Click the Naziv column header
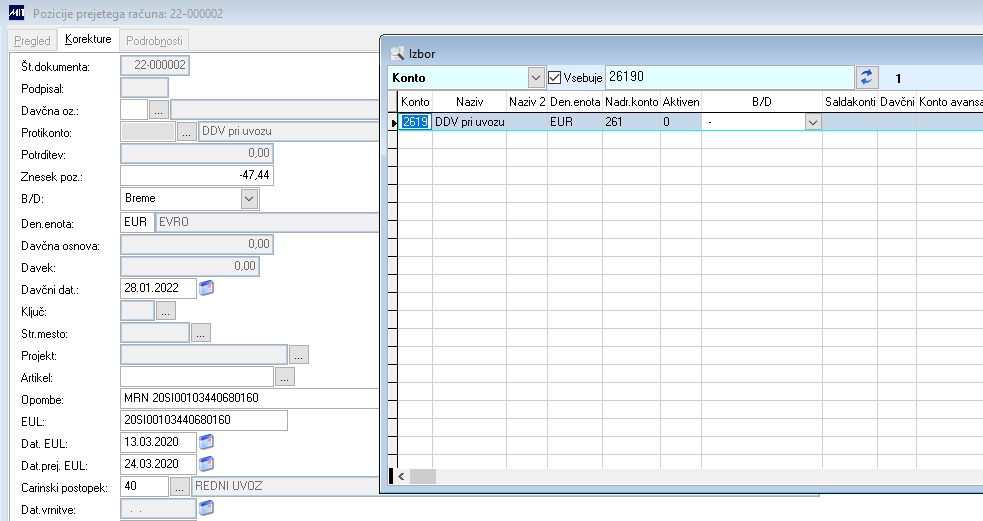The image size is (983, 521). tap(470, 102)
